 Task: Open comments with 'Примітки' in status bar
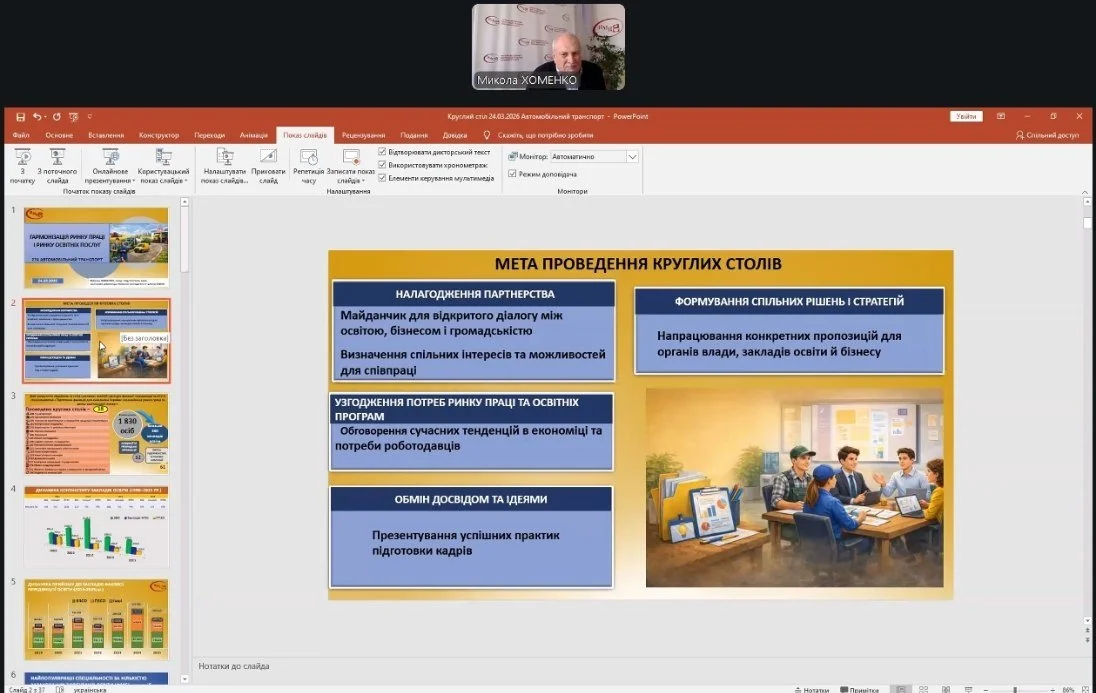point(859,690)
